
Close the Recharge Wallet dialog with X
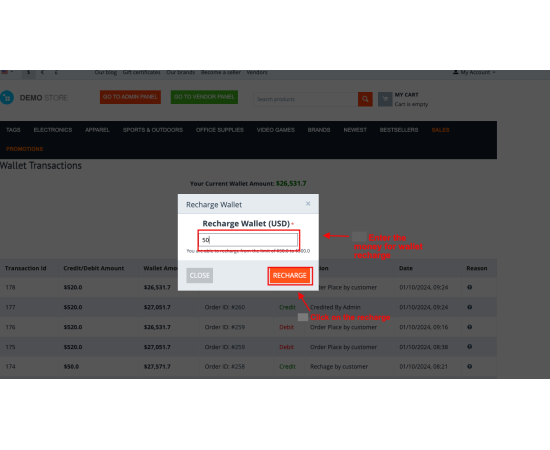click(x=308, y=203)
